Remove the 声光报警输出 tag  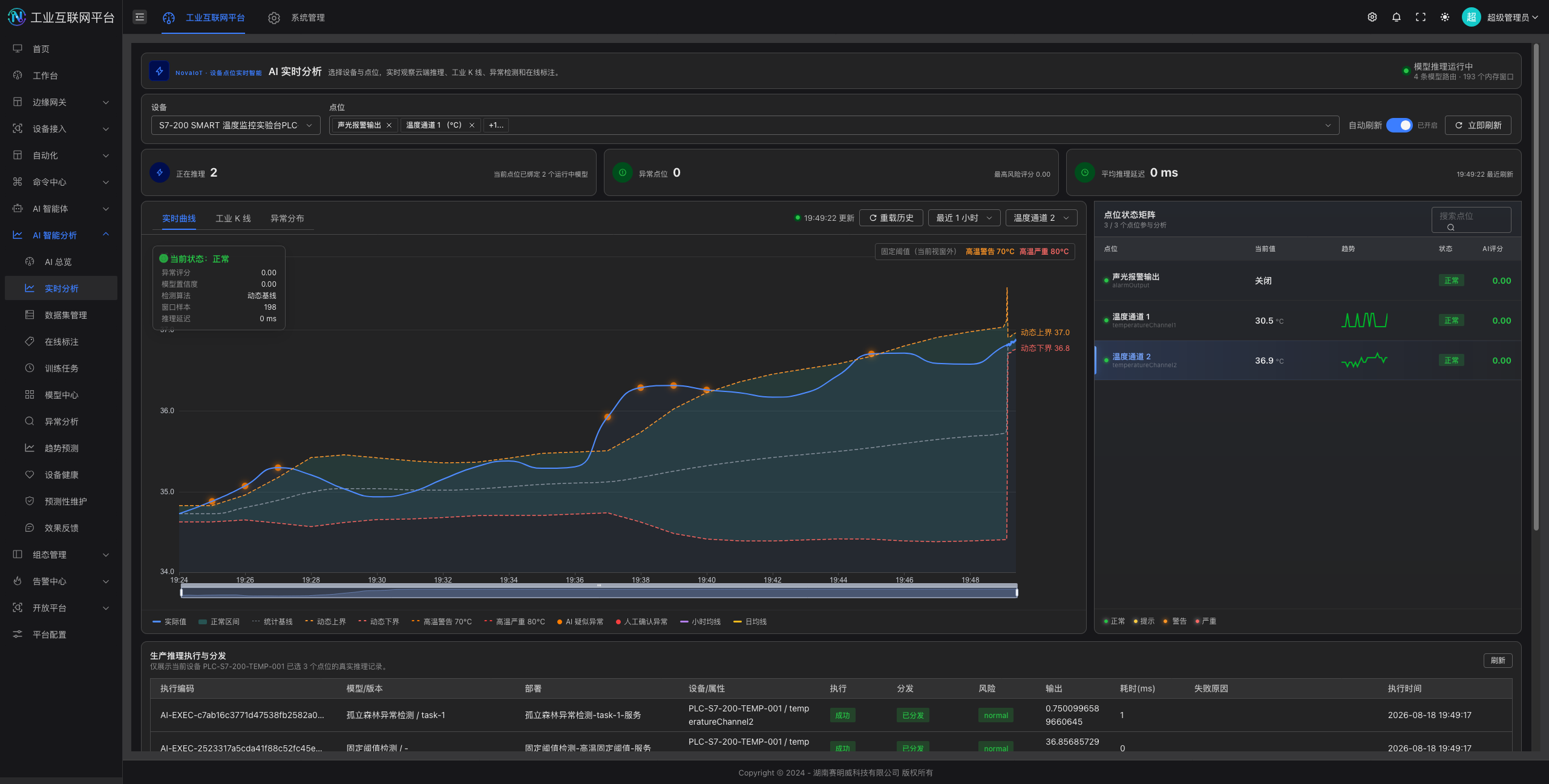[389, 125]
